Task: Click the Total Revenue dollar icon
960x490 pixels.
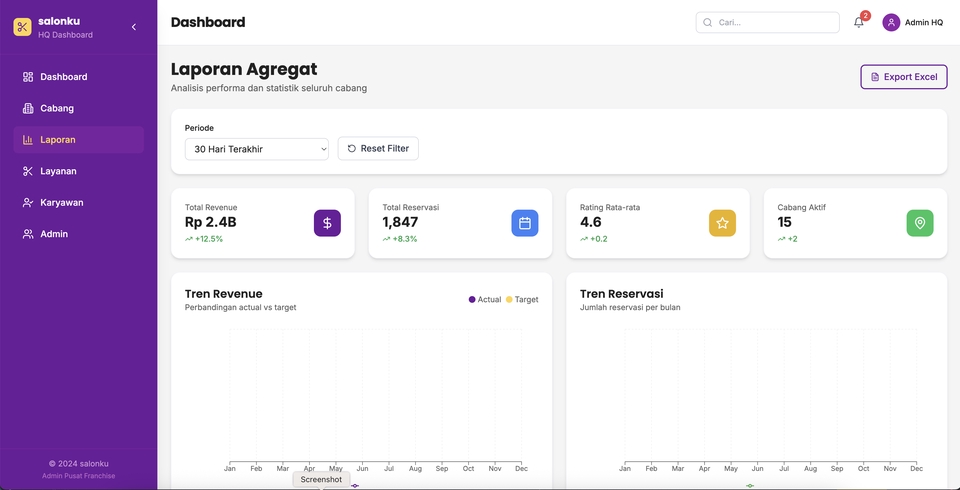Action: [327, 223]
